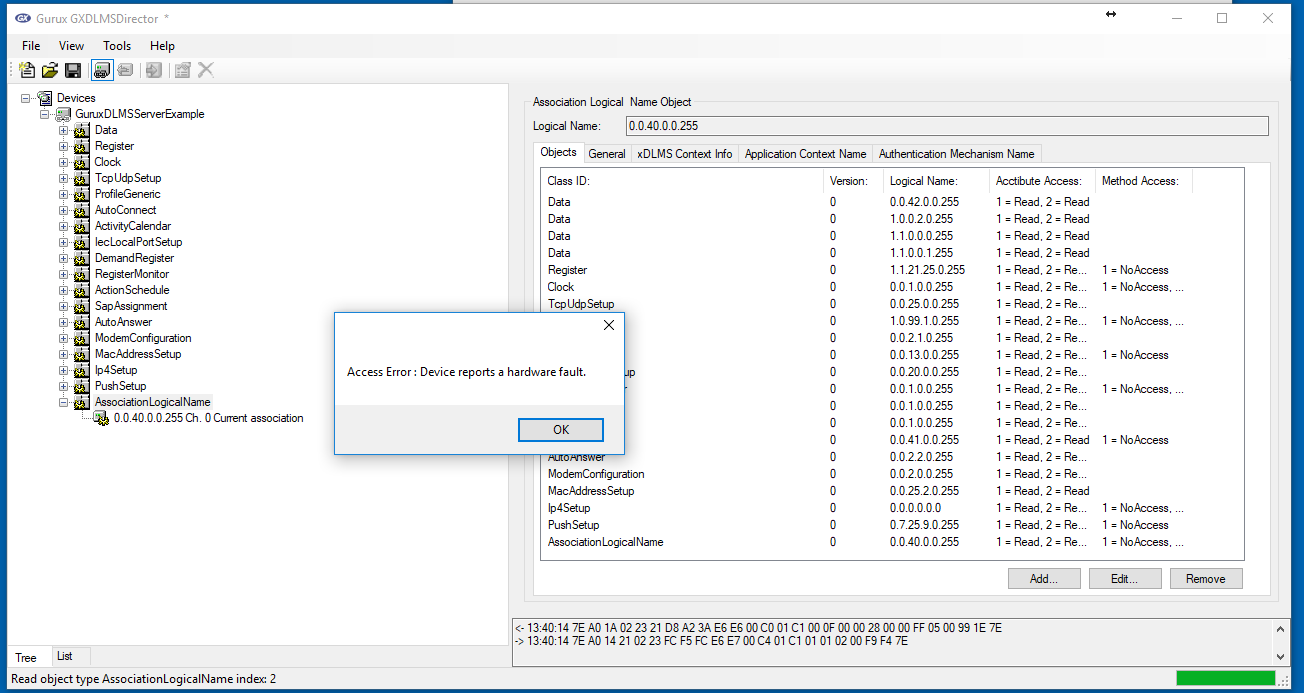This screenshot has width=1304, height=693.
Task: Expand the RegisterMonitor tree node
Action: coord(64,274)
